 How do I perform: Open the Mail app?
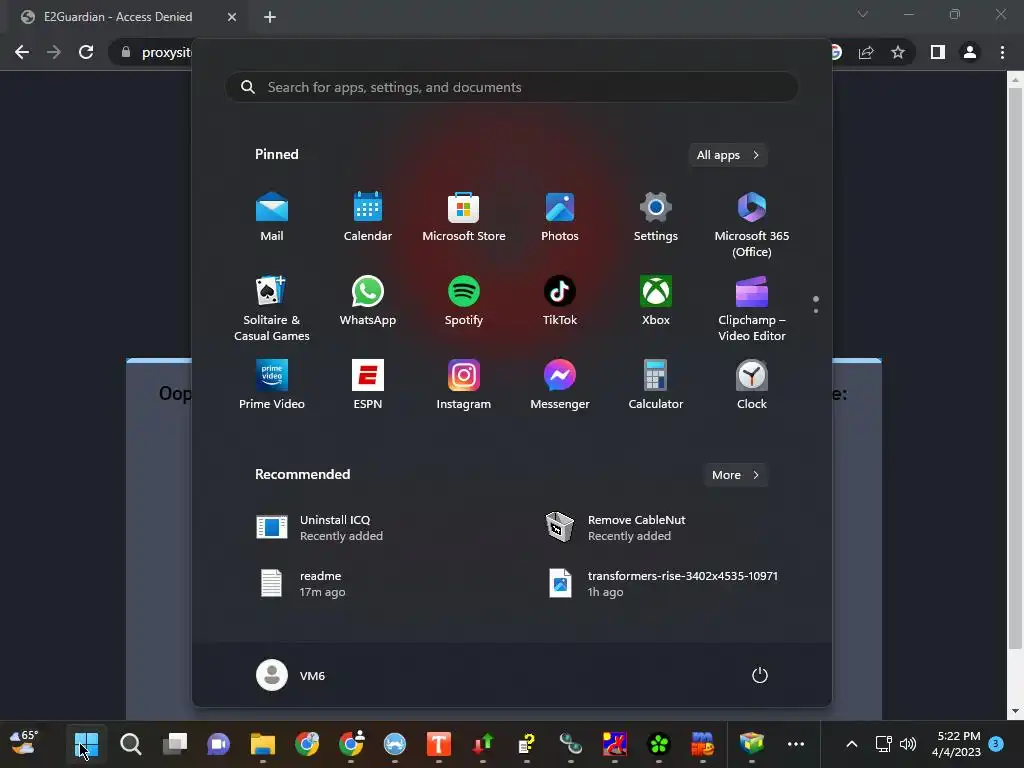272,217
